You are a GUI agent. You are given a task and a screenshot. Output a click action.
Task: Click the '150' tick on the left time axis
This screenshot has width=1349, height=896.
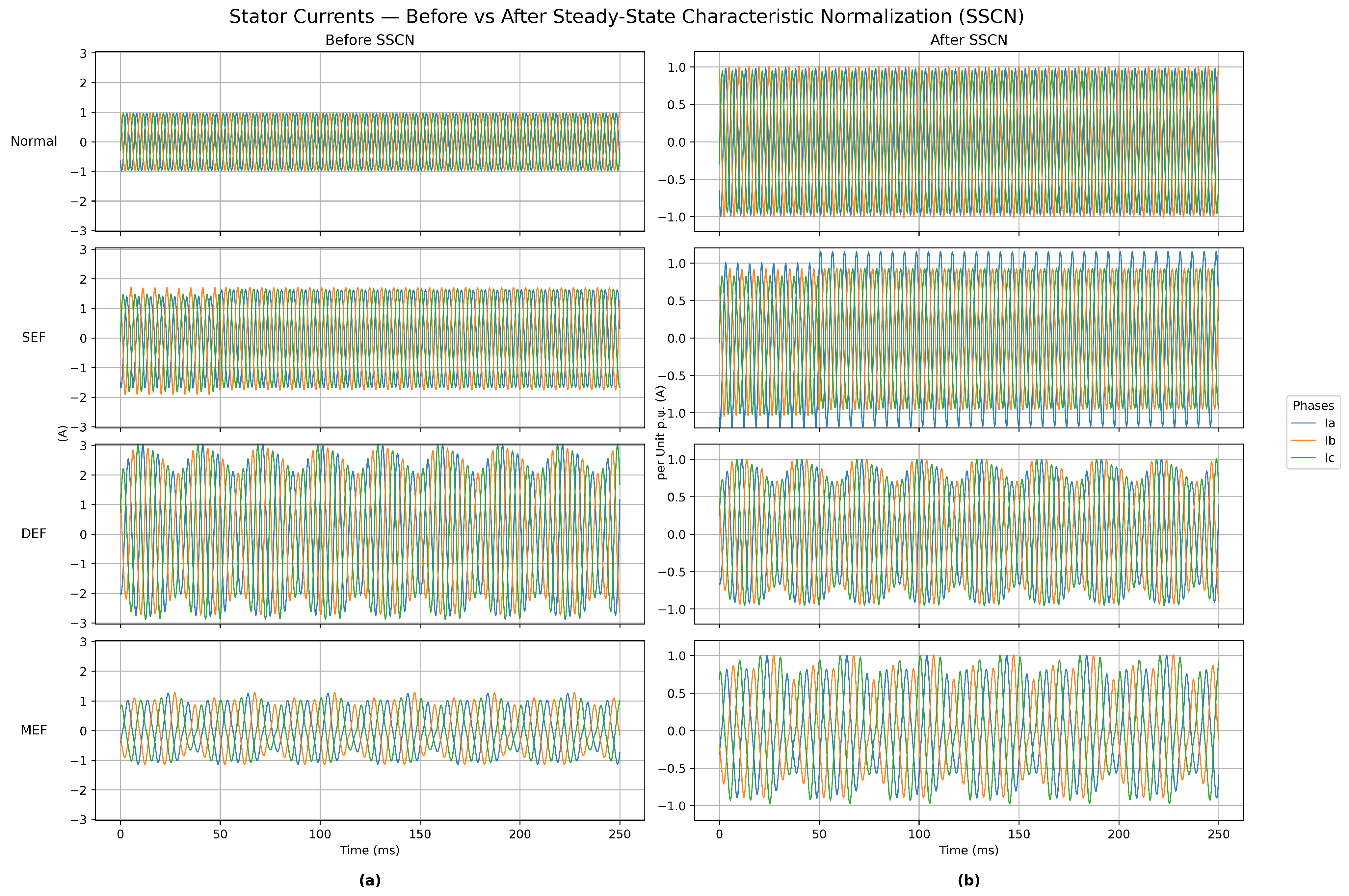click(x=420, y=834)
